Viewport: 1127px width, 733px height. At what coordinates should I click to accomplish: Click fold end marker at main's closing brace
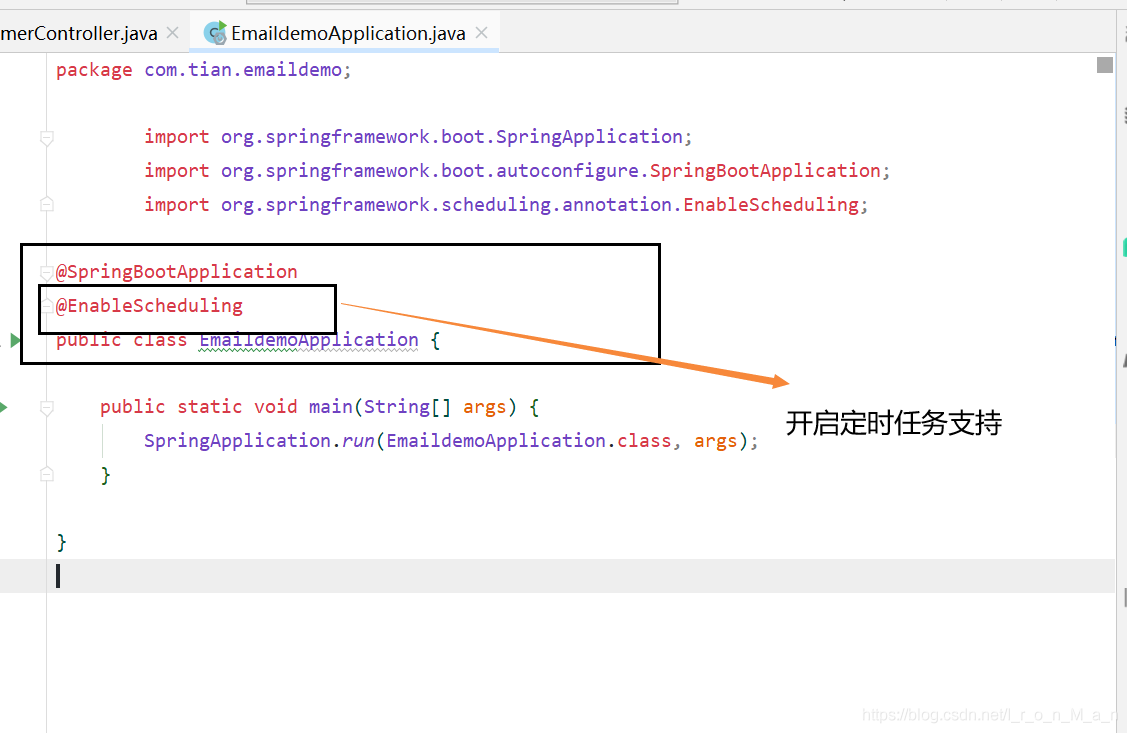click(x=47, y=474)
